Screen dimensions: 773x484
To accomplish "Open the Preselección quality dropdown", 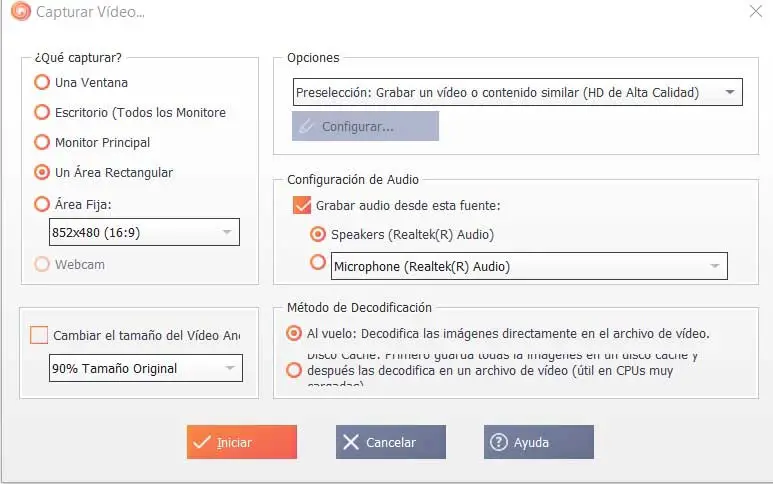I will [729, 93].
